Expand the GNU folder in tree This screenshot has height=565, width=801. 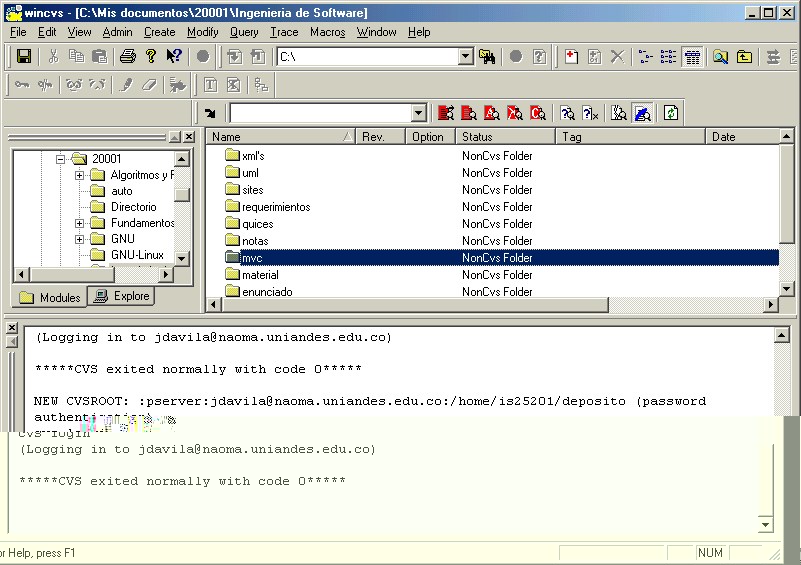pos(80,239)
